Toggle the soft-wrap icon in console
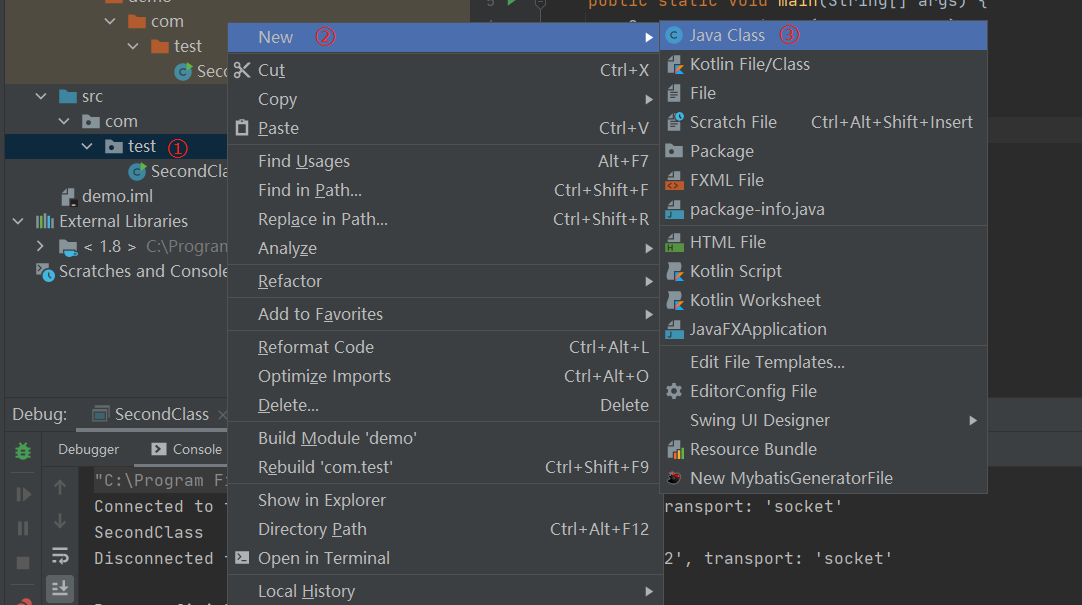Screen dimensions: 1082x605 point(60,555)
